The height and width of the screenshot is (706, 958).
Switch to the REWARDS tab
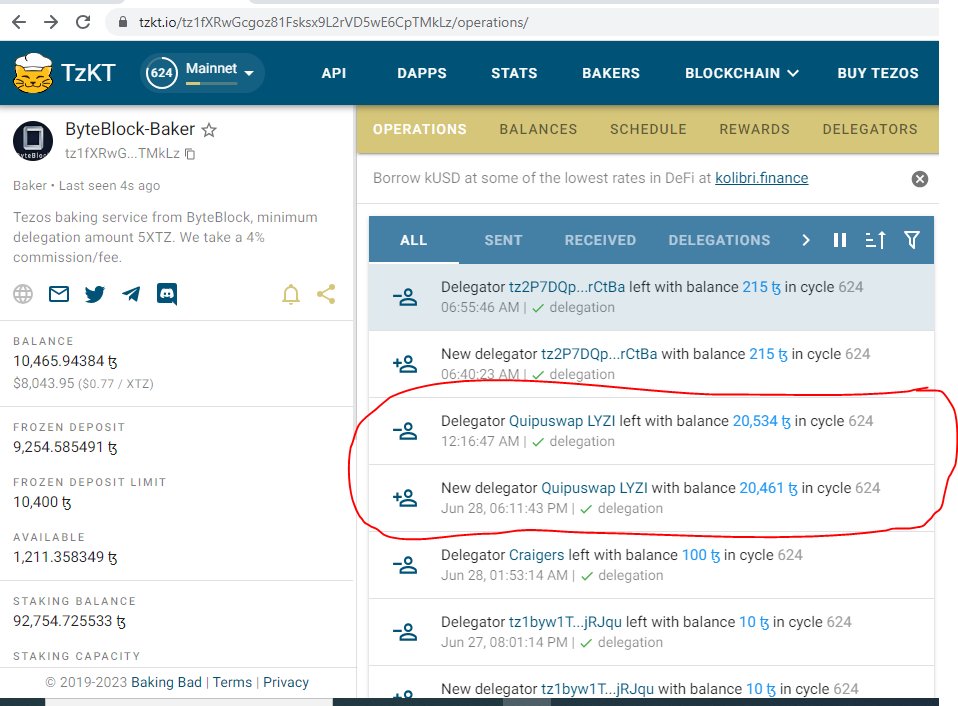(754, 129)
